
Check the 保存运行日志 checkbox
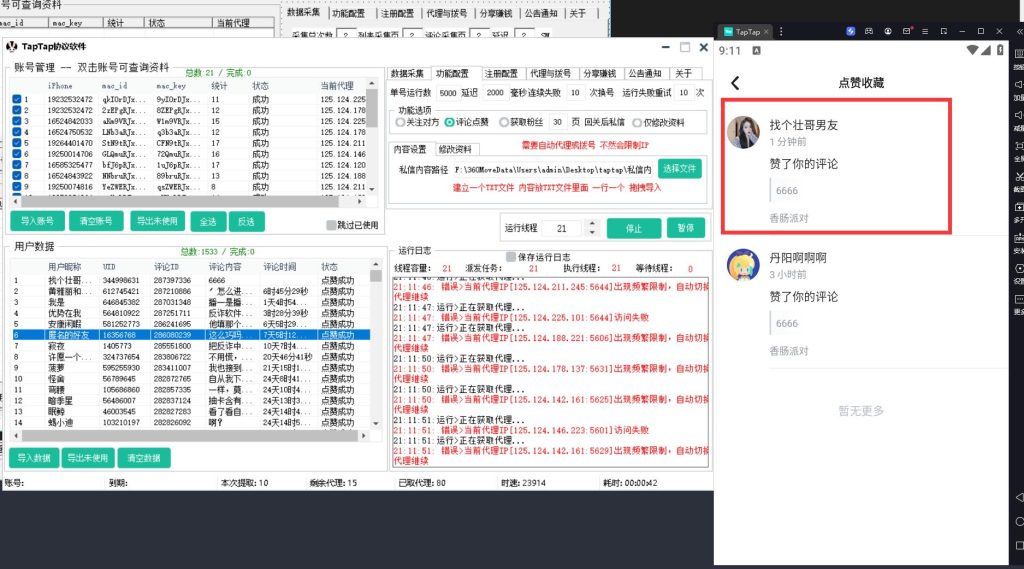pyautogui.click(x=511, y=256)
